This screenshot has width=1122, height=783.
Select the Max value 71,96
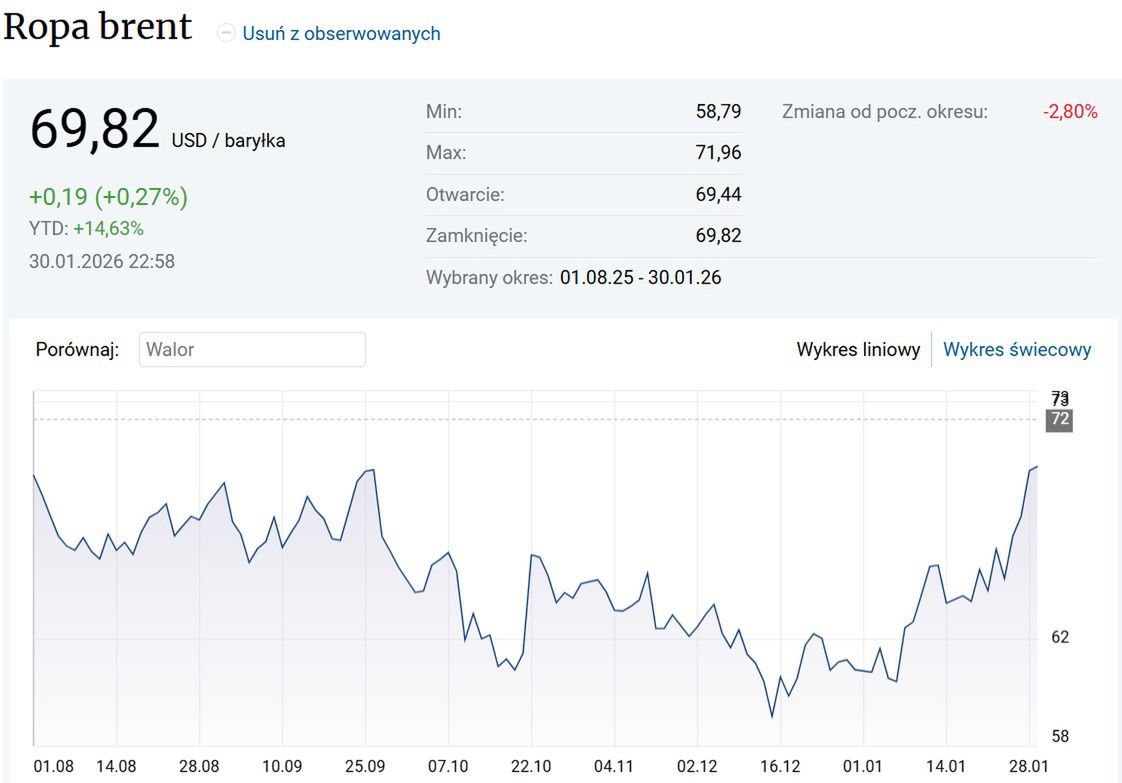click(718, 153)
